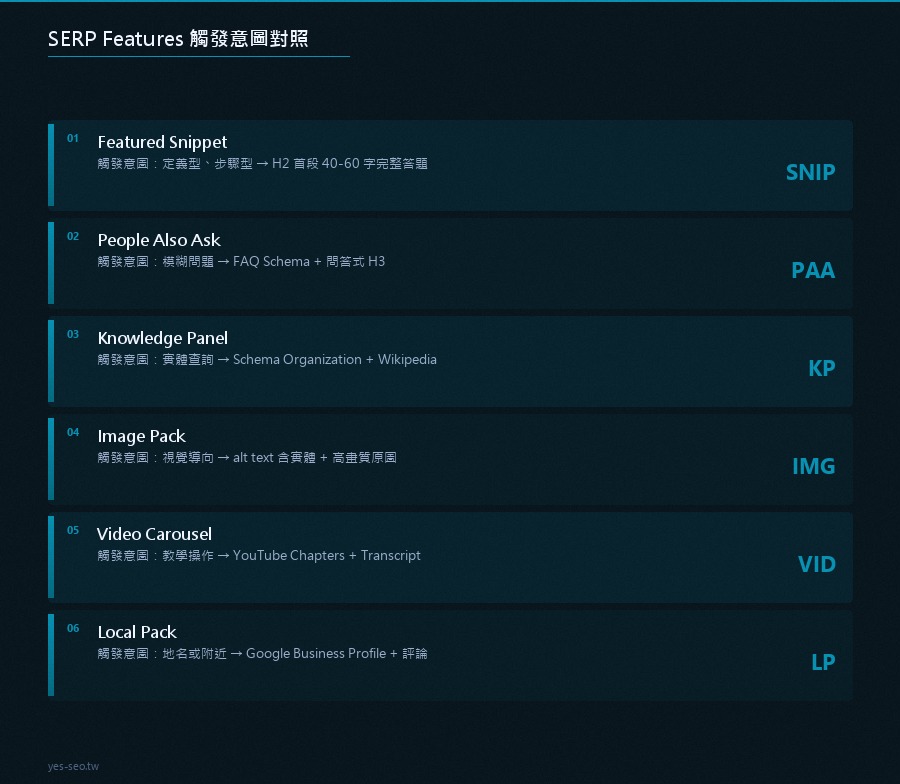Click the IMG badge on Image Pack row
The width and height of the screenshot is (900, 784).
[813, 466]
